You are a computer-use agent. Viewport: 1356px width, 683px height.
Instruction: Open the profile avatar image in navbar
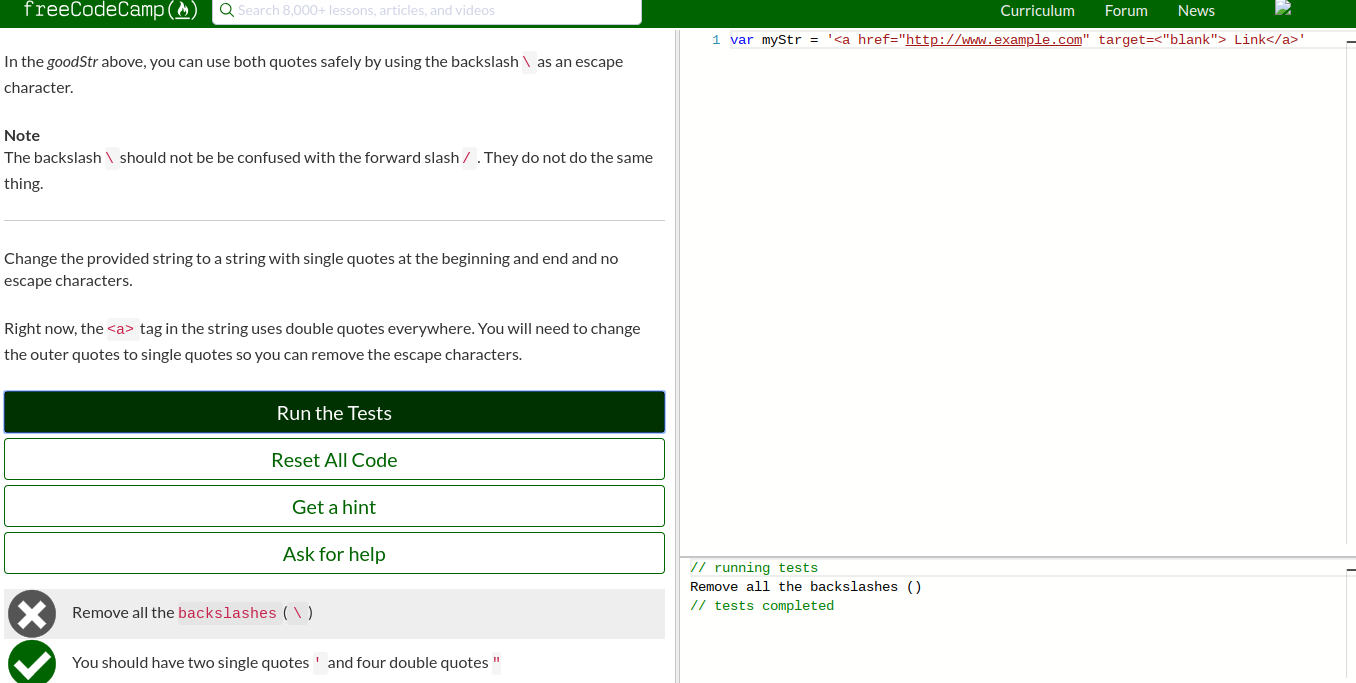[x=1284, y=9]
